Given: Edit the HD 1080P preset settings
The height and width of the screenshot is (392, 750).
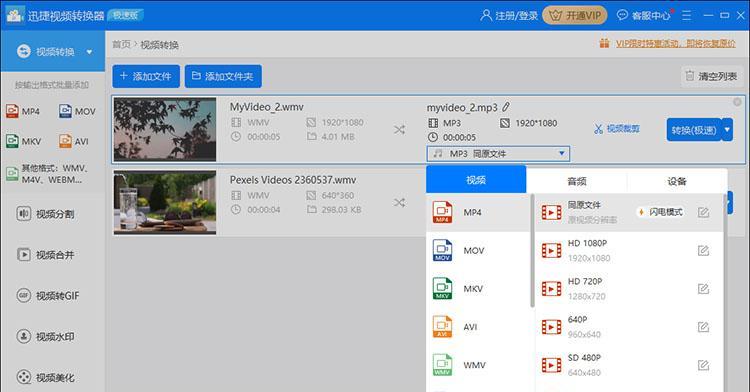Looking at the screenshot, I should 703,250.
